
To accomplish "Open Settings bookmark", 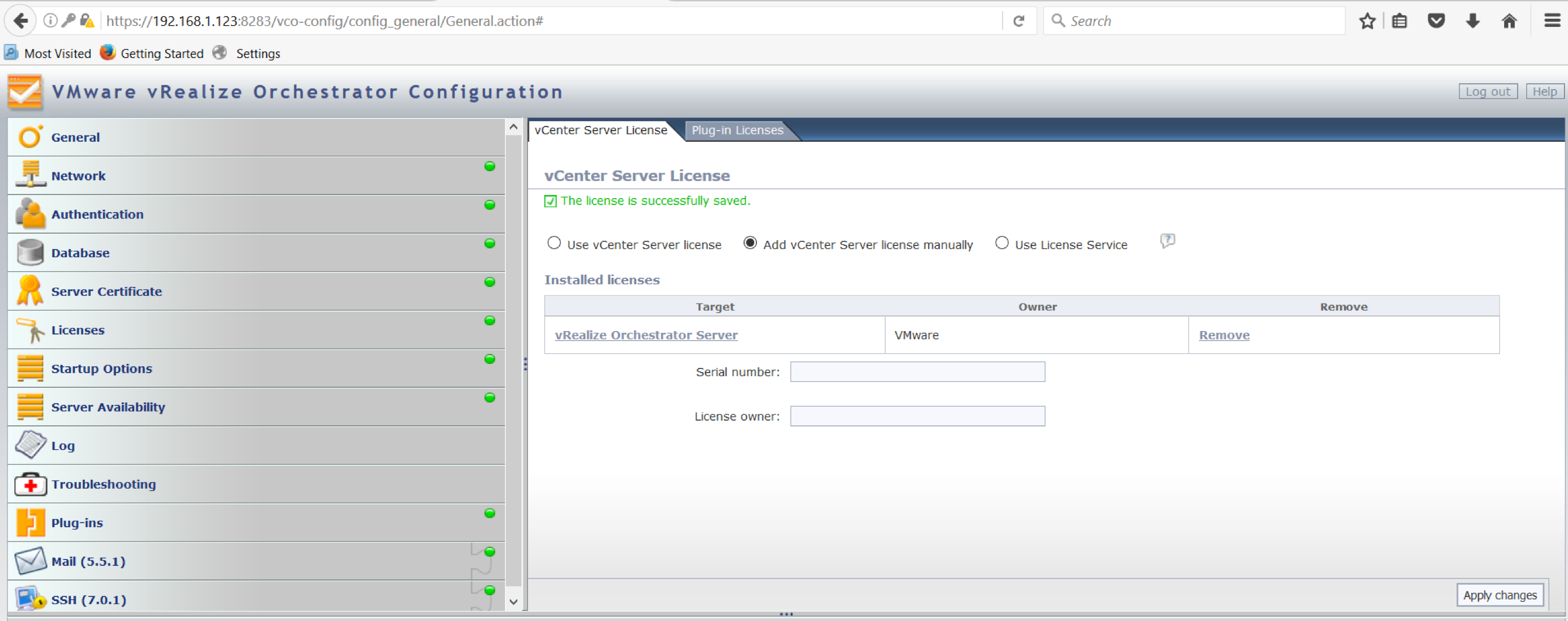I will [x=247, y=53].
